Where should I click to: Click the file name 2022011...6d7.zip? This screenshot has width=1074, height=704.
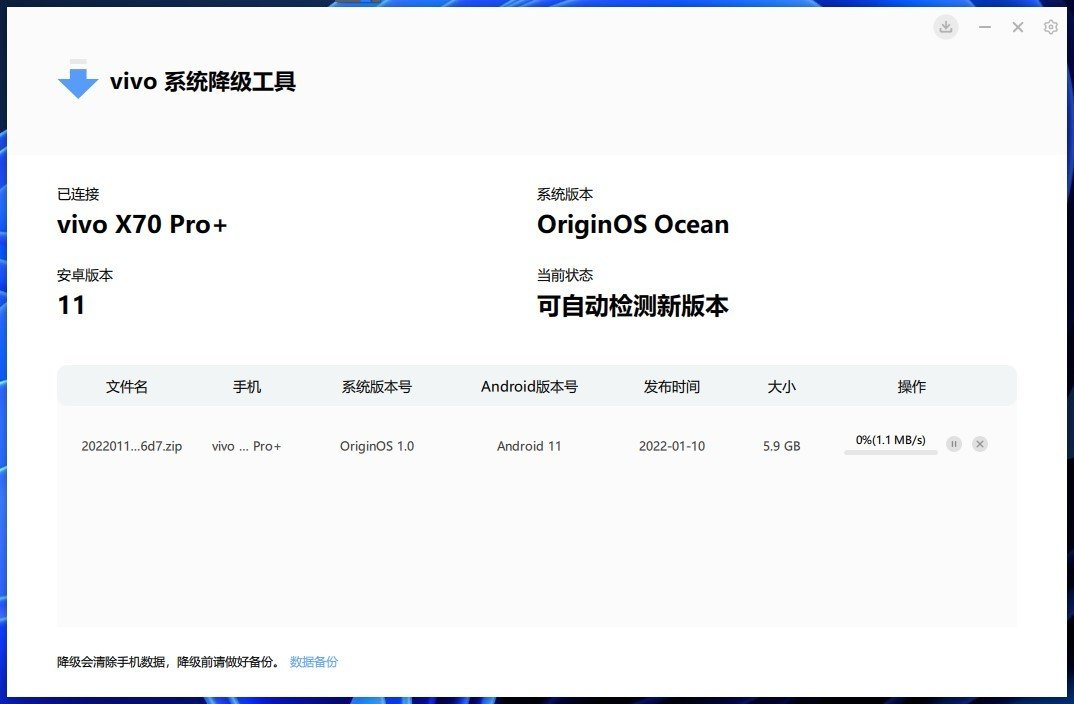pos(132,446)
